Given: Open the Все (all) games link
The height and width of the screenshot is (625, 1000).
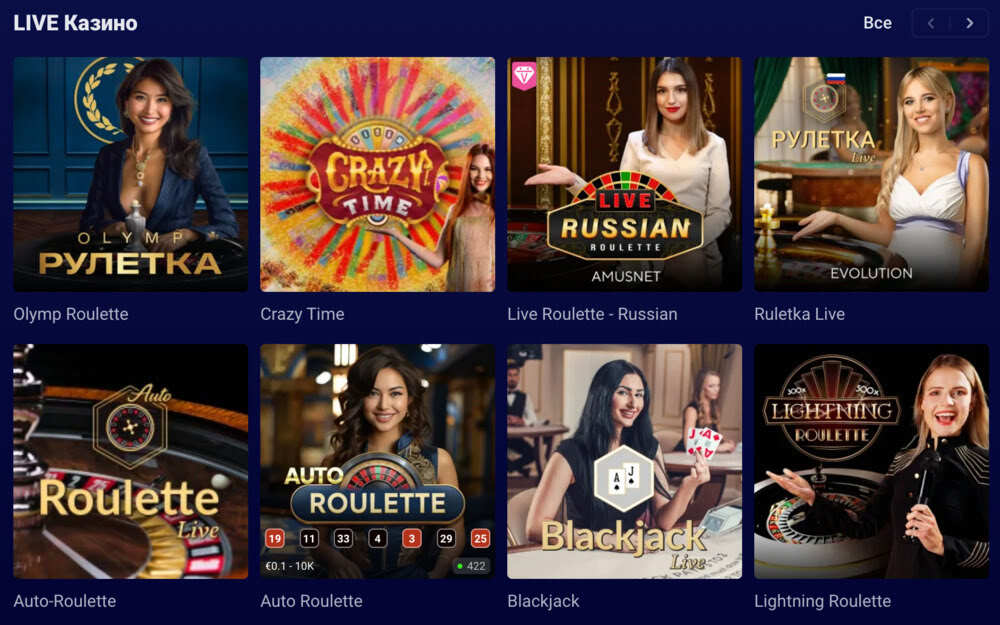Looking at the screenshot, I should (x=878, y=23).
